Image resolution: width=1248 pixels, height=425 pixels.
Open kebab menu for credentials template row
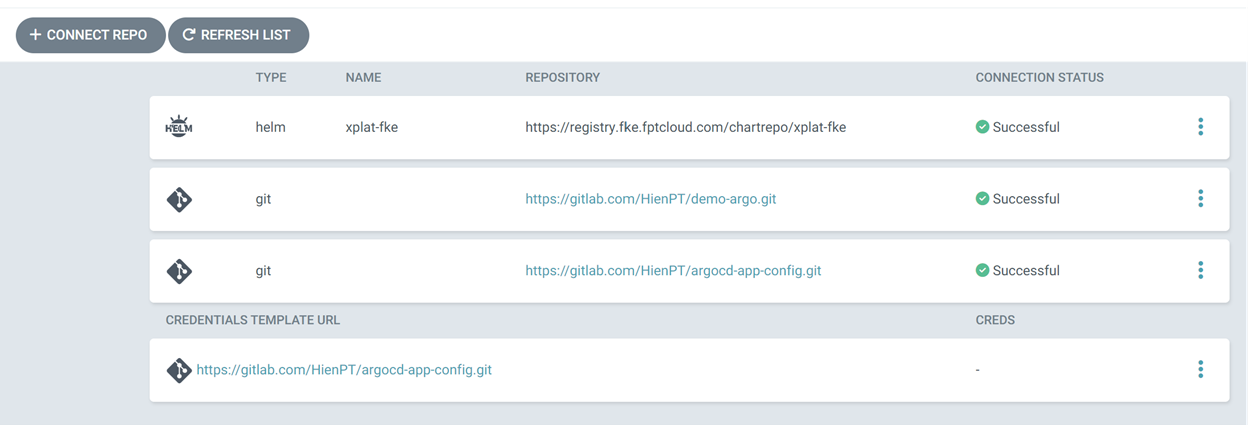tap(1200, 370)
